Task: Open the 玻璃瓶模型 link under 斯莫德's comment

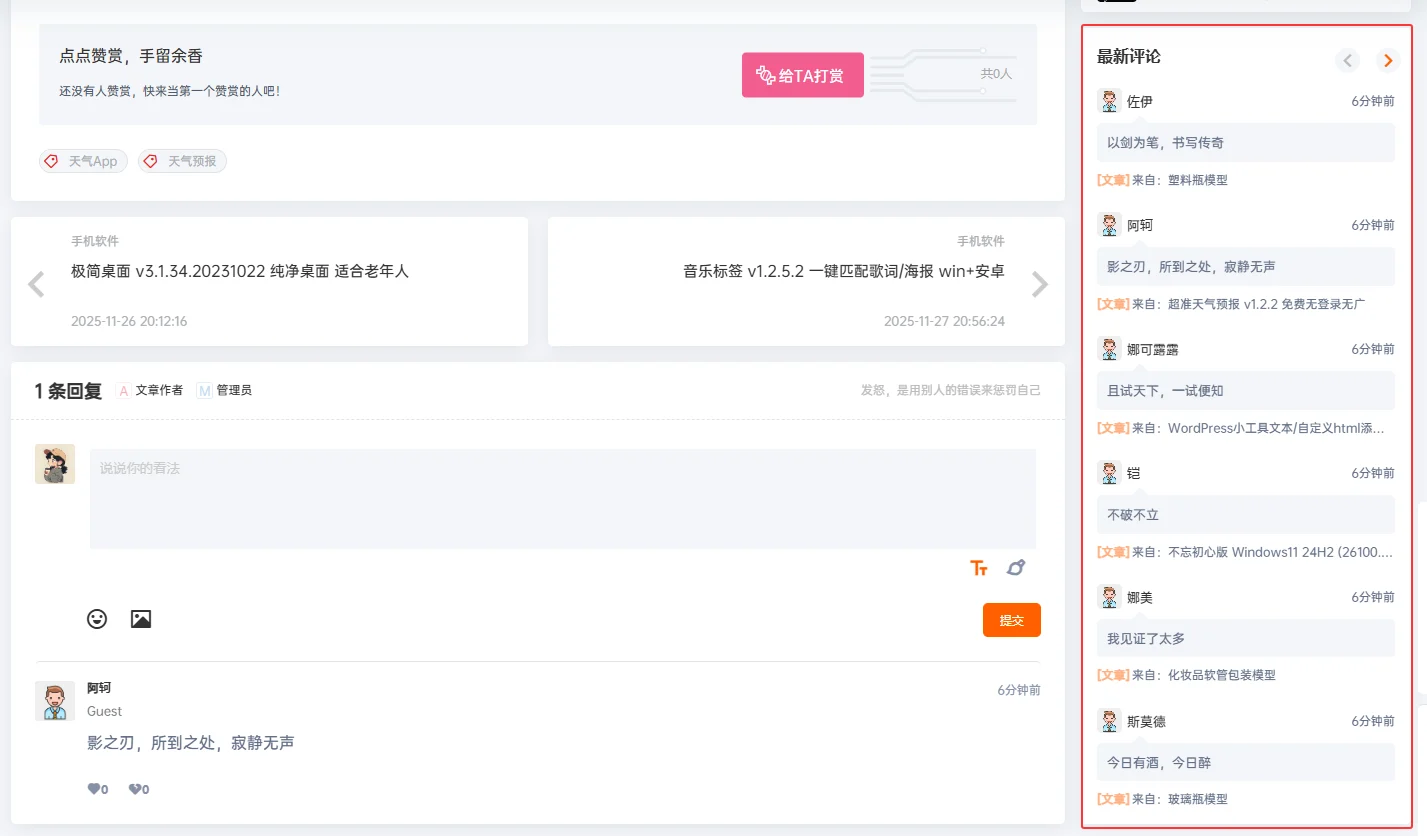Action: pyautogui.click(x=1197, y=799)
